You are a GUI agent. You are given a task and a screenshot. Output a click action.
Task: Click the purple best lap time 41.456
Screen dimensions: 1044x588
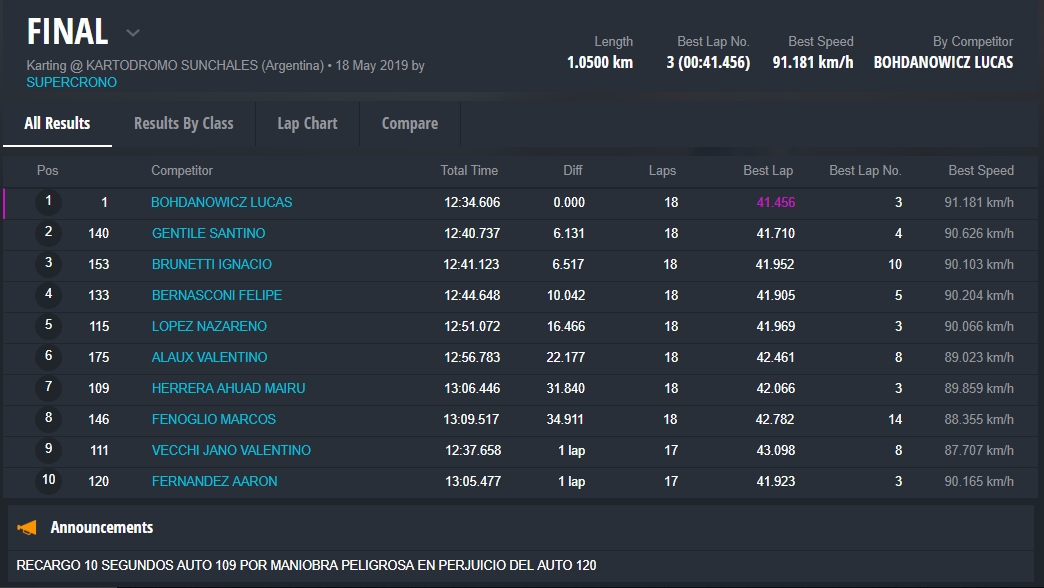click(775, 202)
